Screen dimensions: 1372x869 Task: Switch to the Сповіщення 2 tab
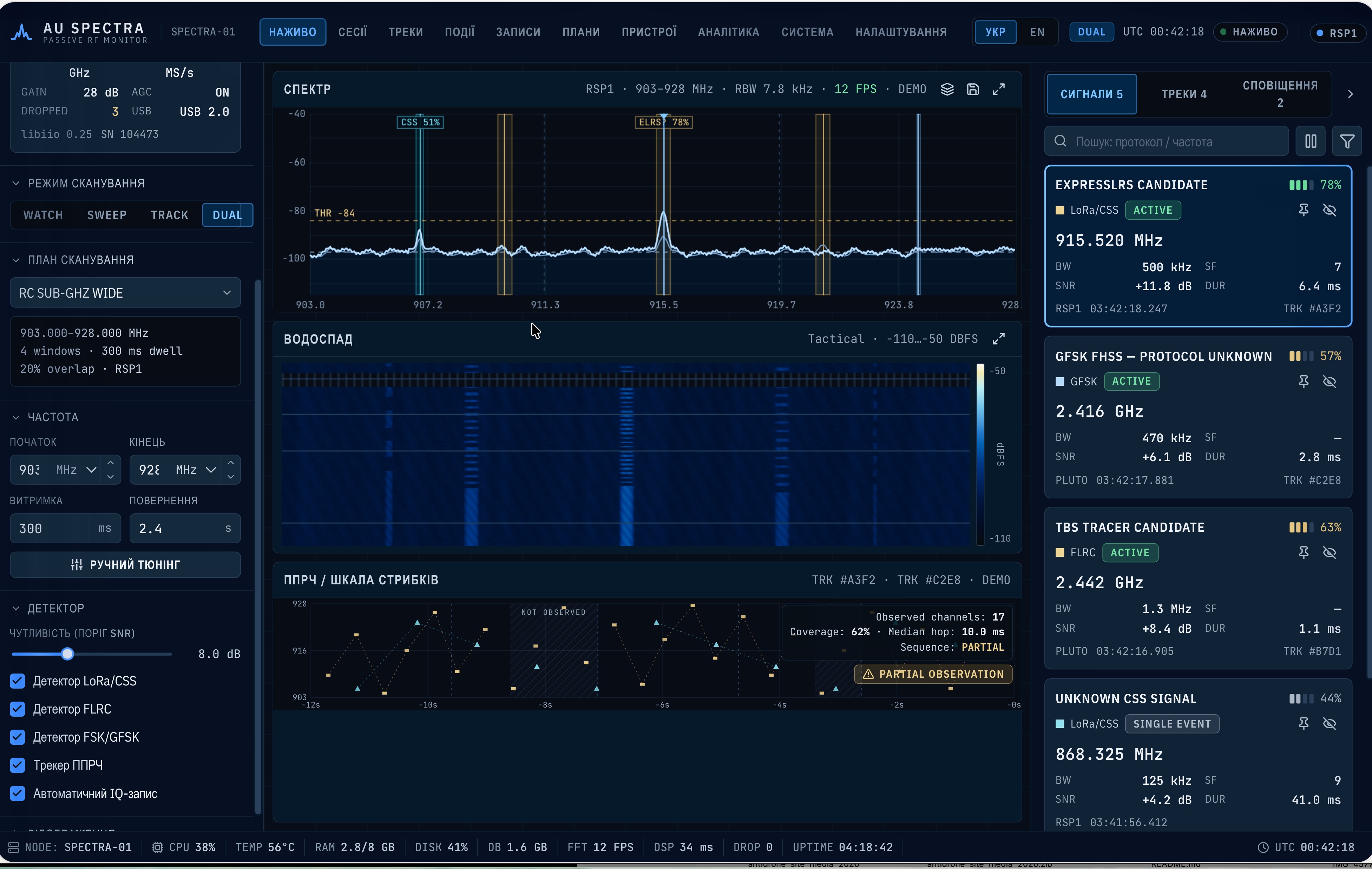(1280, 94)
